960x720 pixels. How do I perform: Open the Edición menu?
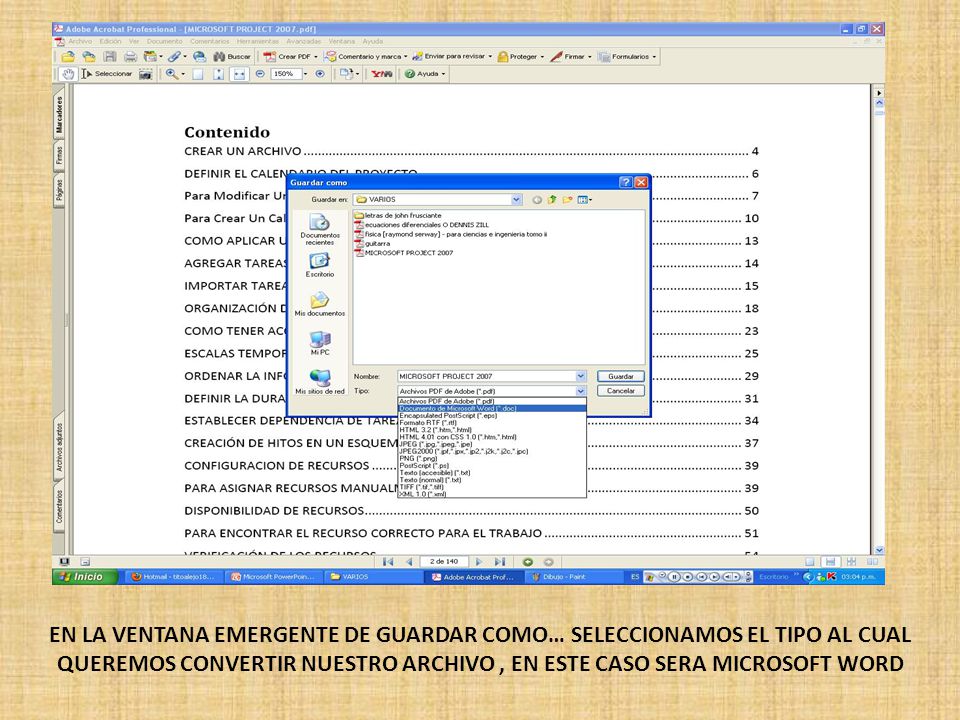click(110, 42)
